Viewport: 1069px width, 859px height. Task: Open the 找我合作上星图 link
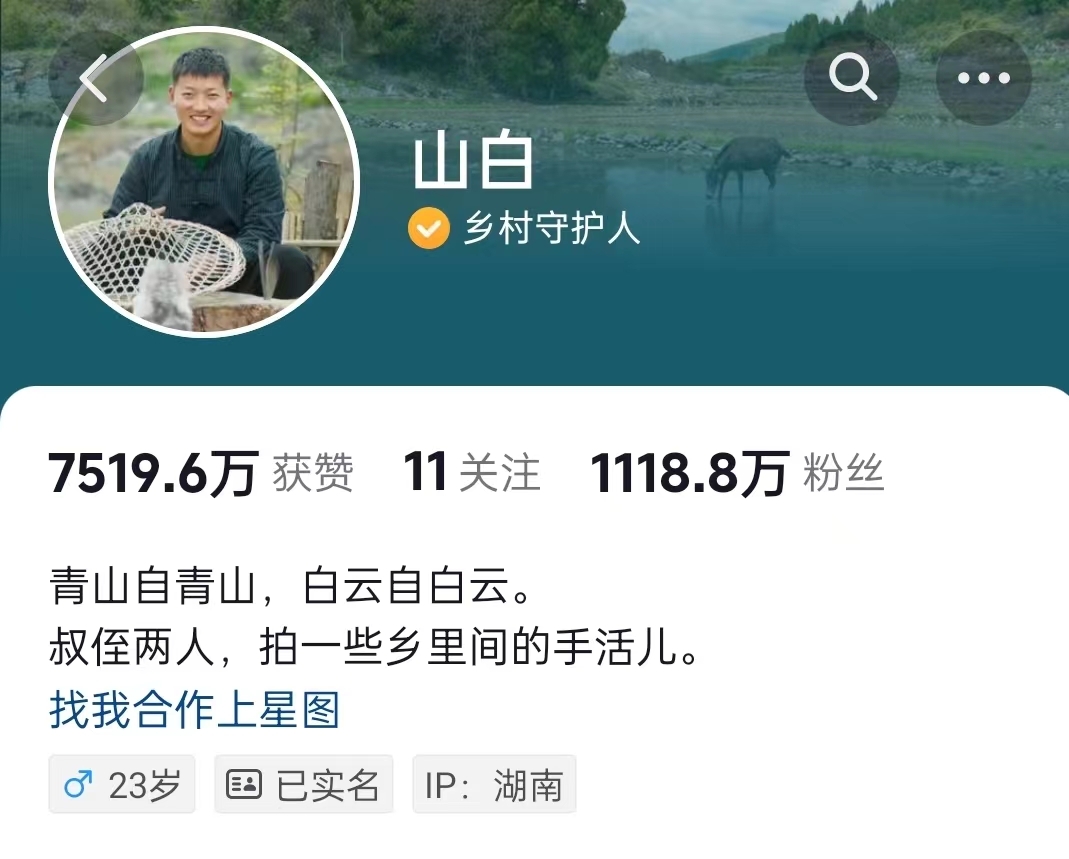click(194, 710)
